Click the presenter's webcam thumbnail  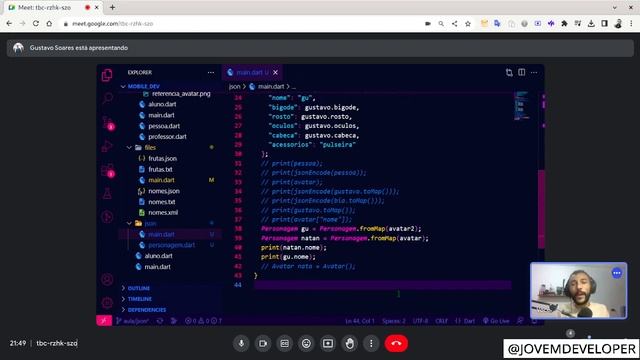[x=578, y=291]
